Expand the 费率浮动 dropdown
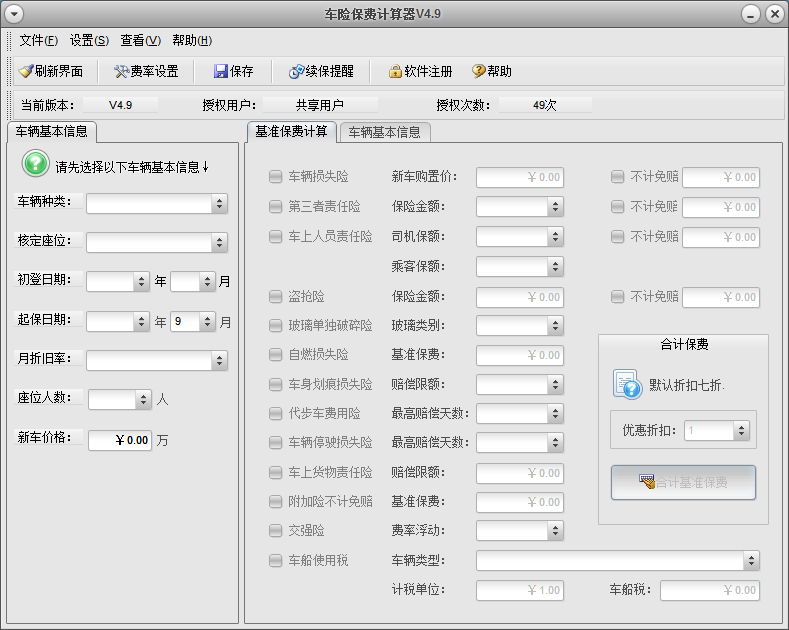Image resolution: width=789 pixels, height=630 pixels. (520, 530)
